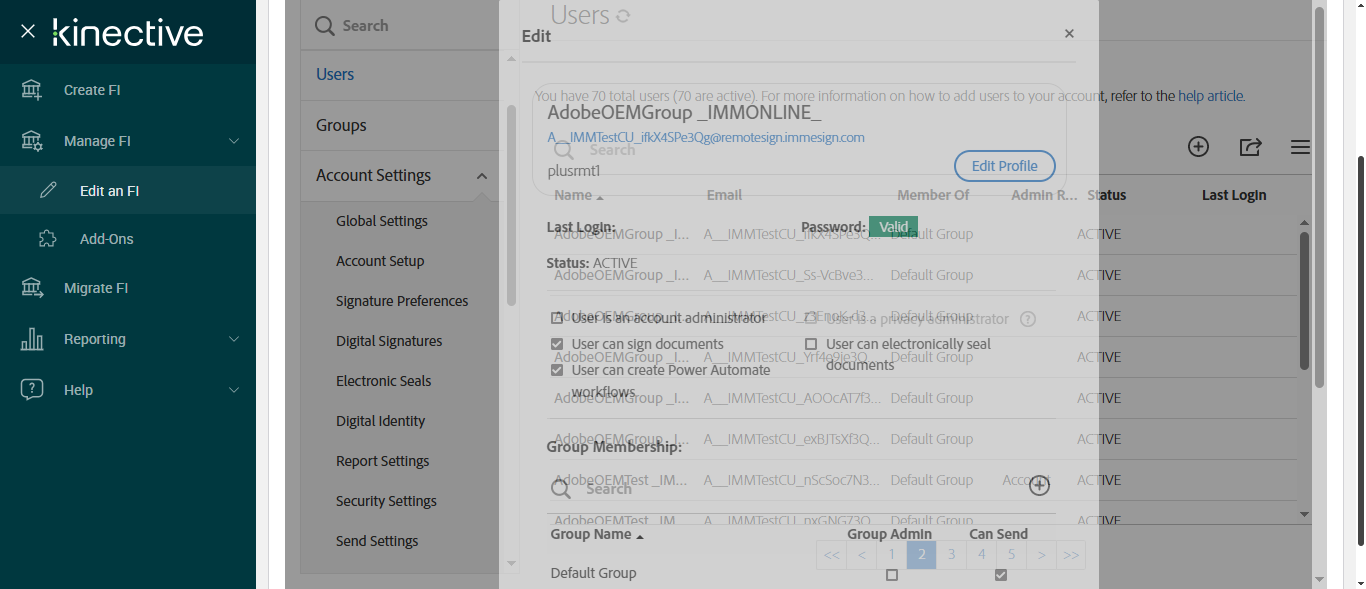Select Groups in the side navigation
Image resolution: width=1366 pixels, height=589 pixels.
click(341, 125)
